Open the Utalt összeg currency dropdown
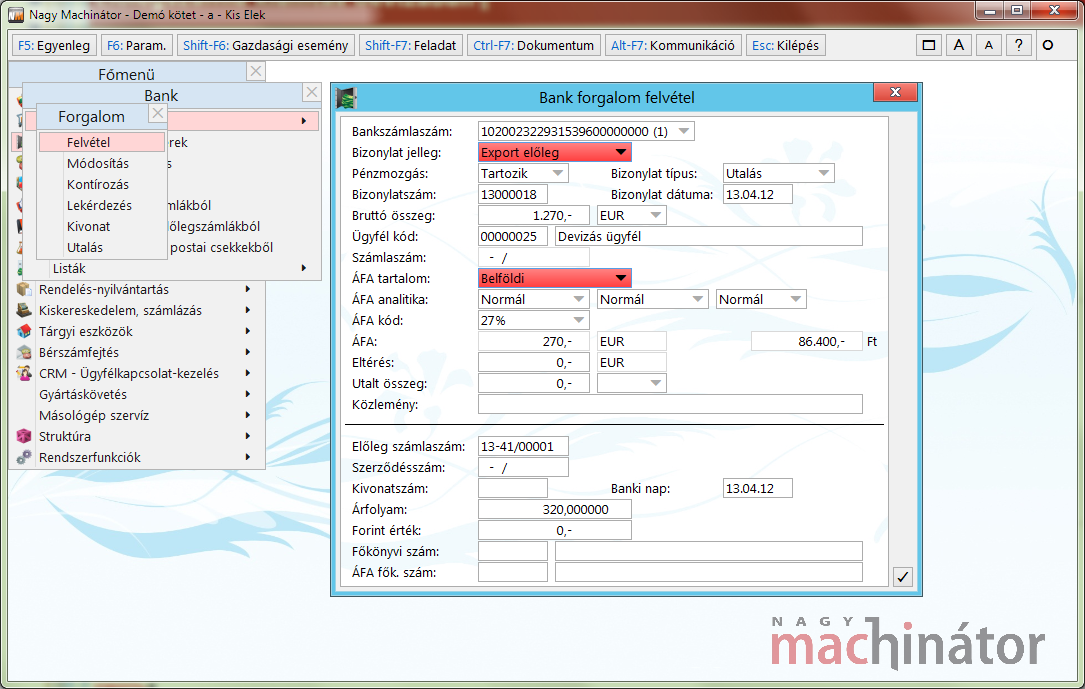1085x689 pixels. (x=655, y=383)
